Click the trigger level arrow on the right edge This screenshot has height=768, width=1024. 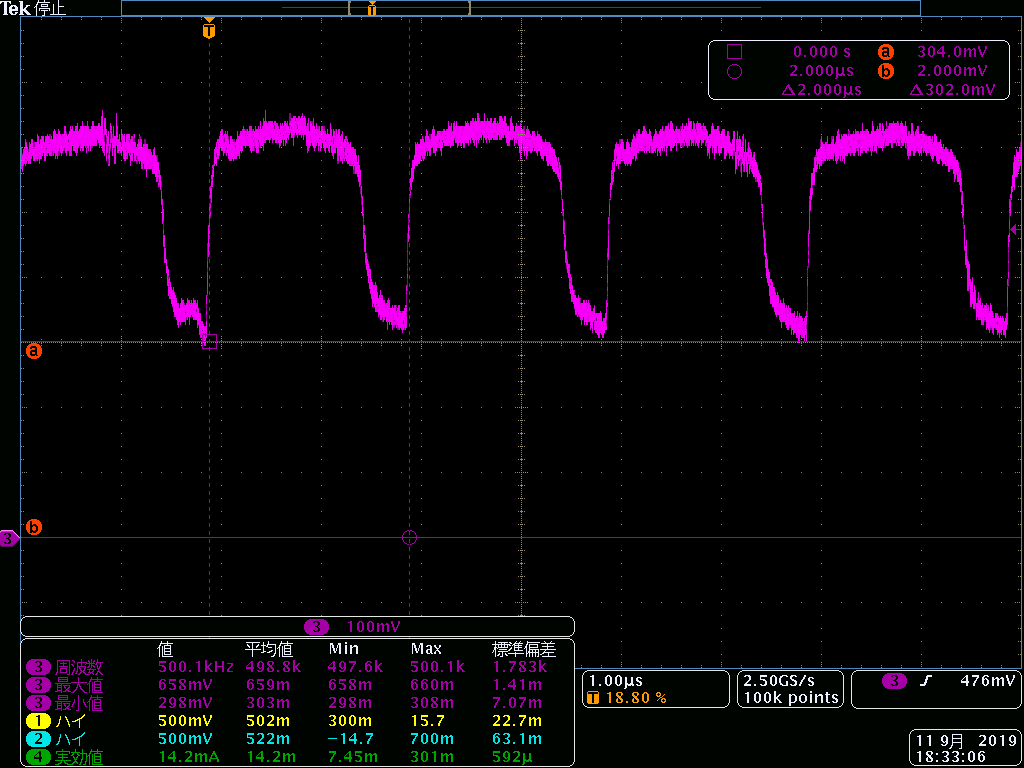tap(1015, 229)
